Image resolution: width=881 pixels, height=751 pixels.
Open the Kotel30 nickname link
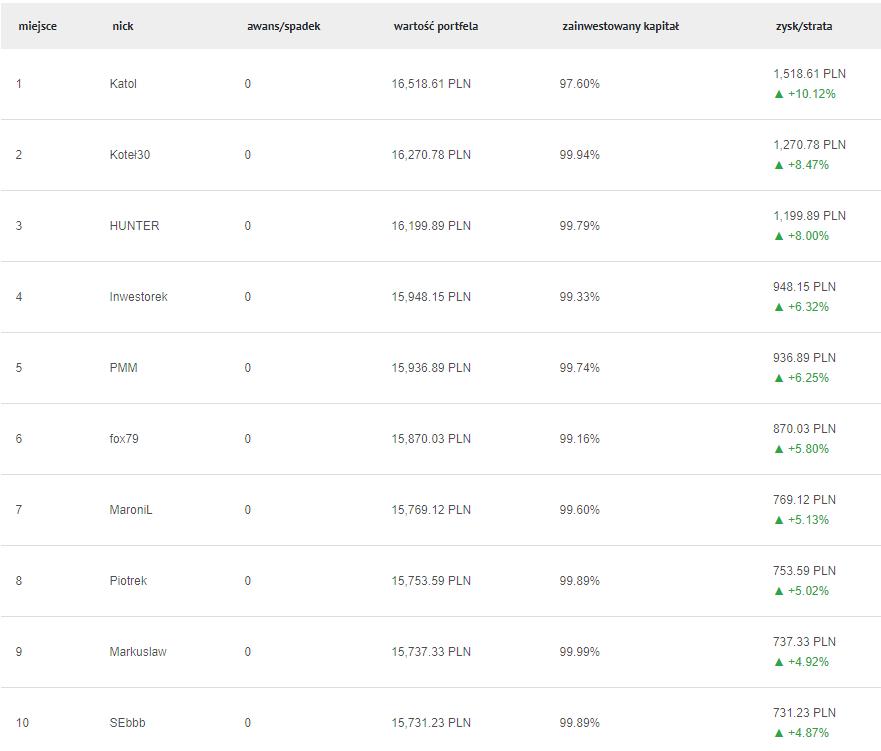[130, 155]
